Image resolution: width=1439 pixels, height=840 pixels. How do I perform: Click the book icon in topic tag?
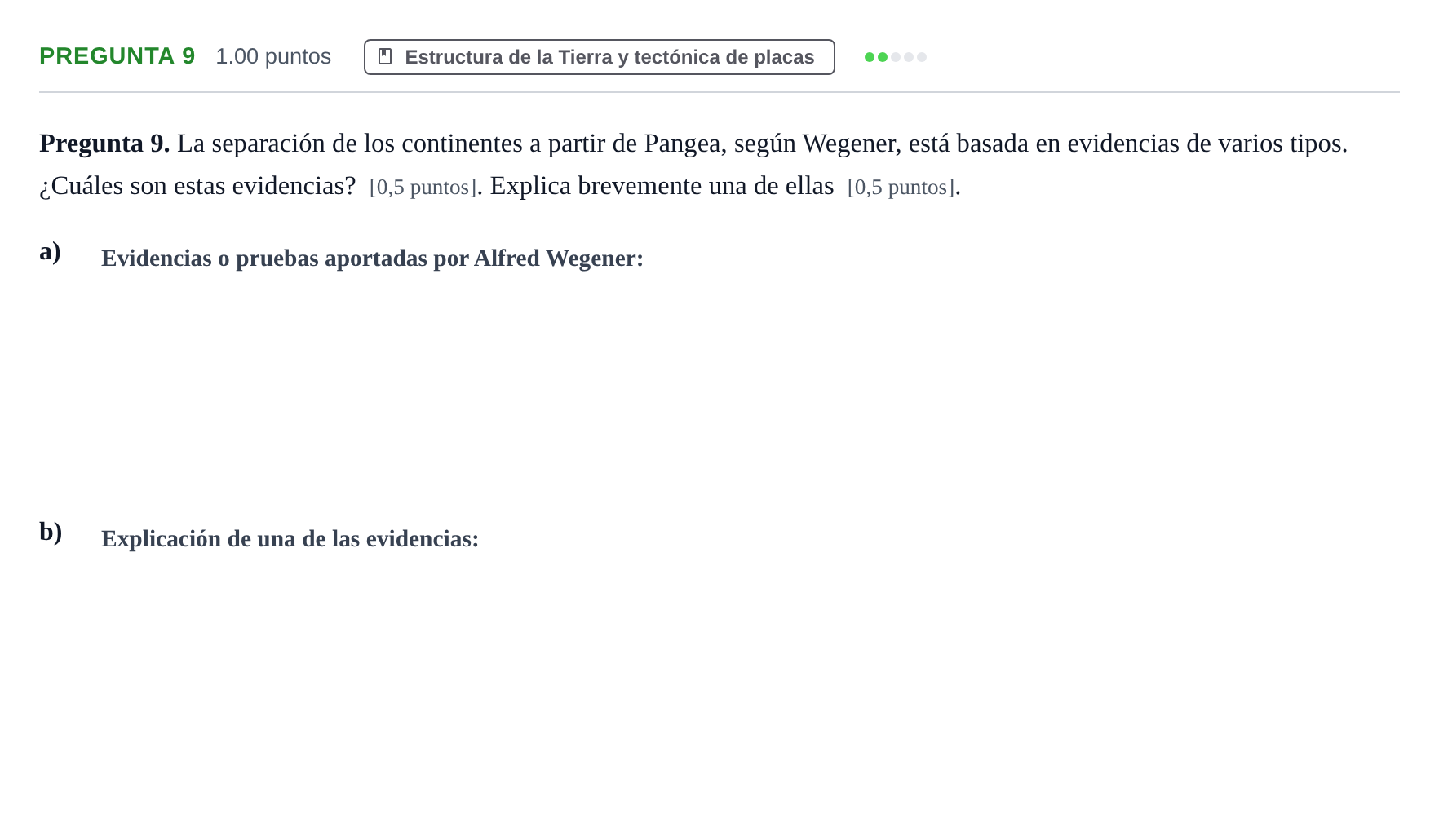point(386,57)
